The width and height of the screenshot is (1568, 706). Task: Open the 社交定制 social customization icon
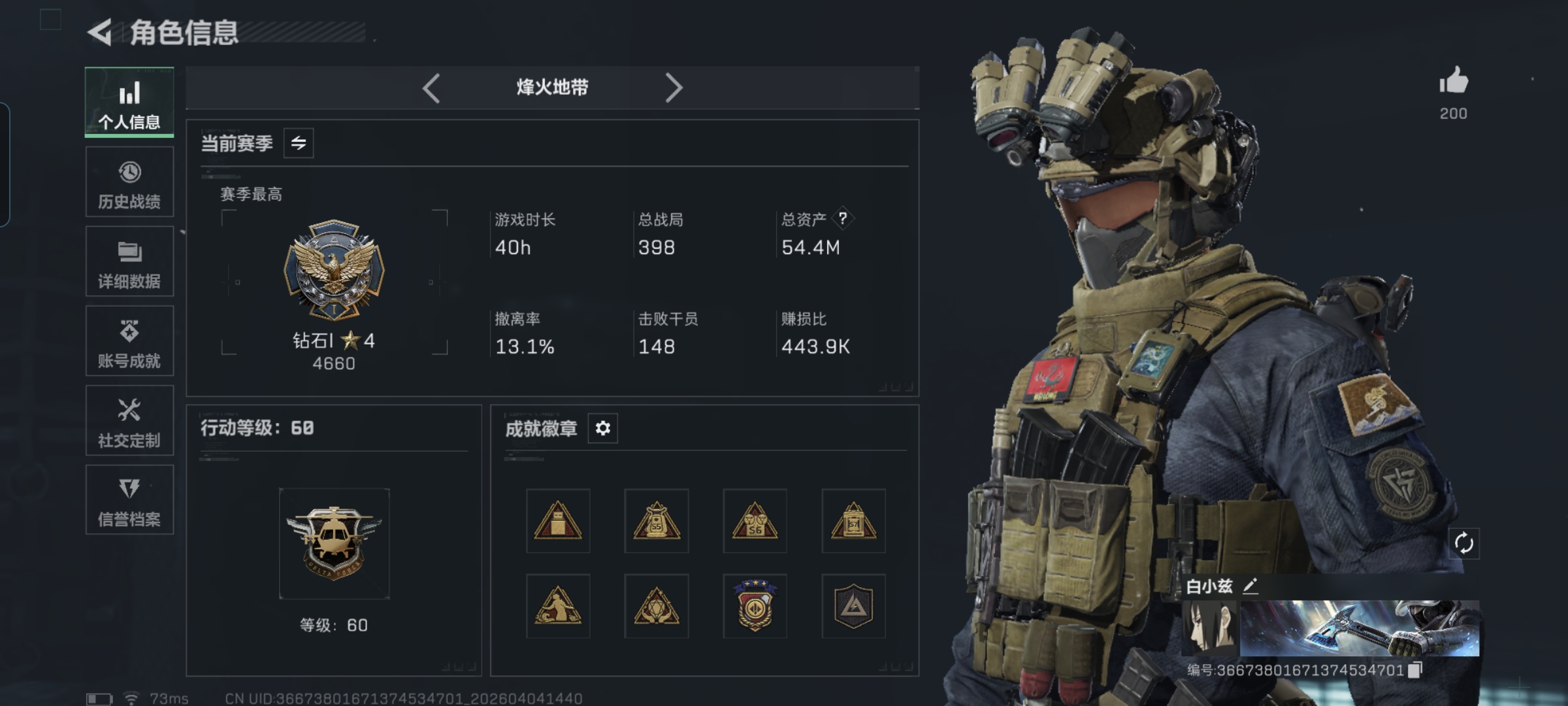click(x=129, y=420)
